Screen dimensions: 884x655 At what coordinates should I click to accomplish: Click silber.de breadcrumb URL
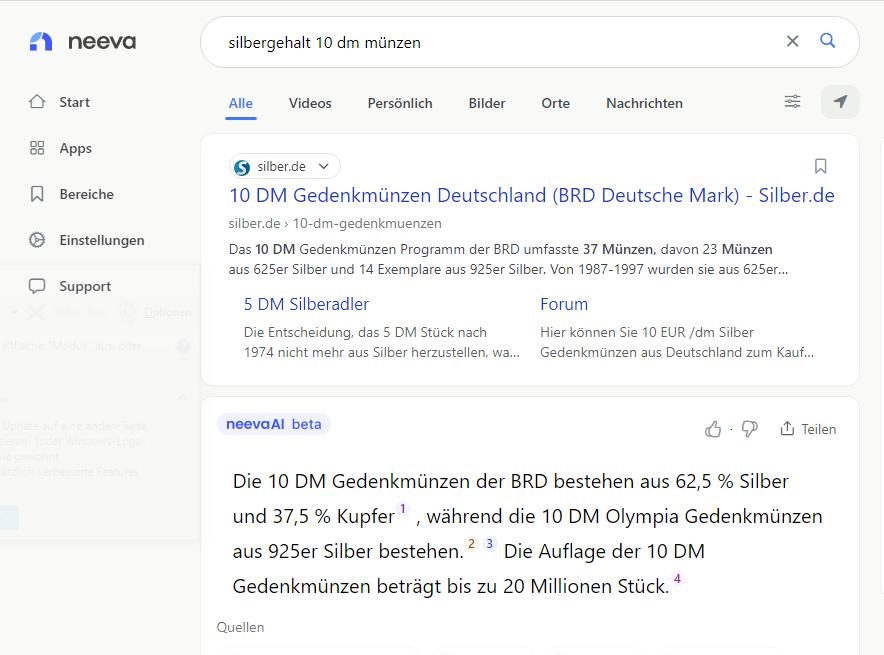coord(335,224)
